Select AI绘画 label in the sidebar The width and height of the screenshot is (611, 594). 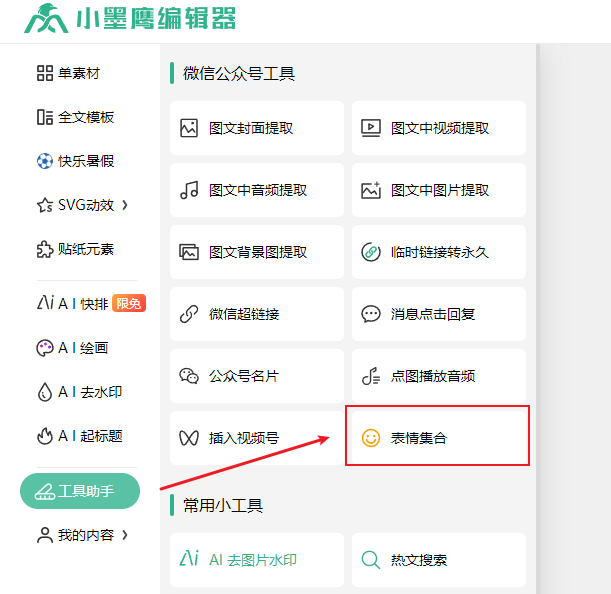(83, 348)
